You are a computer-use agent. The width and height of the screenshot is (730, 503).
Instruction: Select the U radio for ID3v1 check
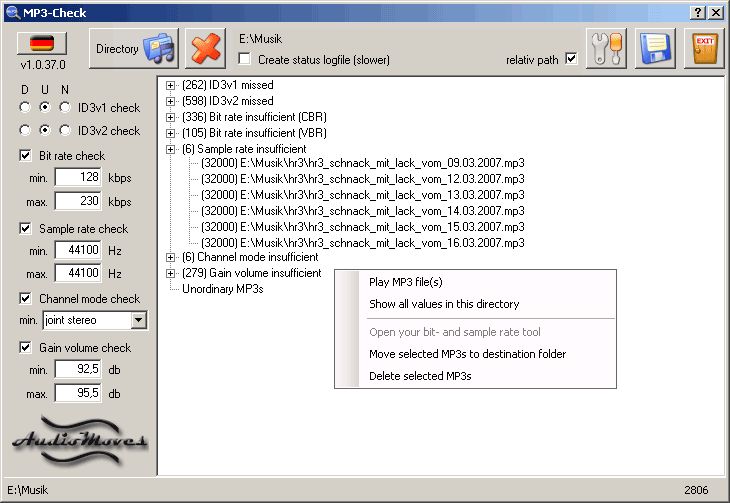pyautogui.click(x=45, y=108)
